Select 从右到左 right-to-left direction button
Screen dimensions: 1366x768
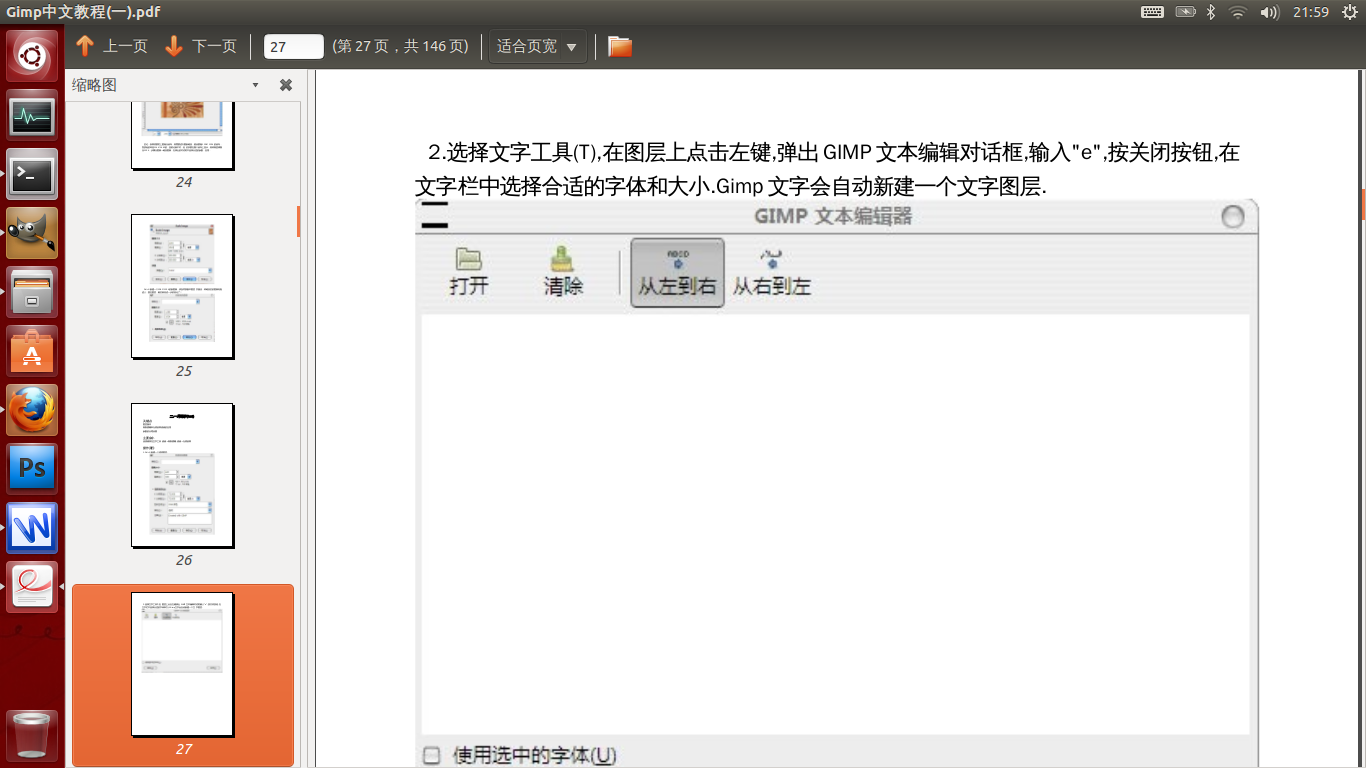tap(771, 272)
